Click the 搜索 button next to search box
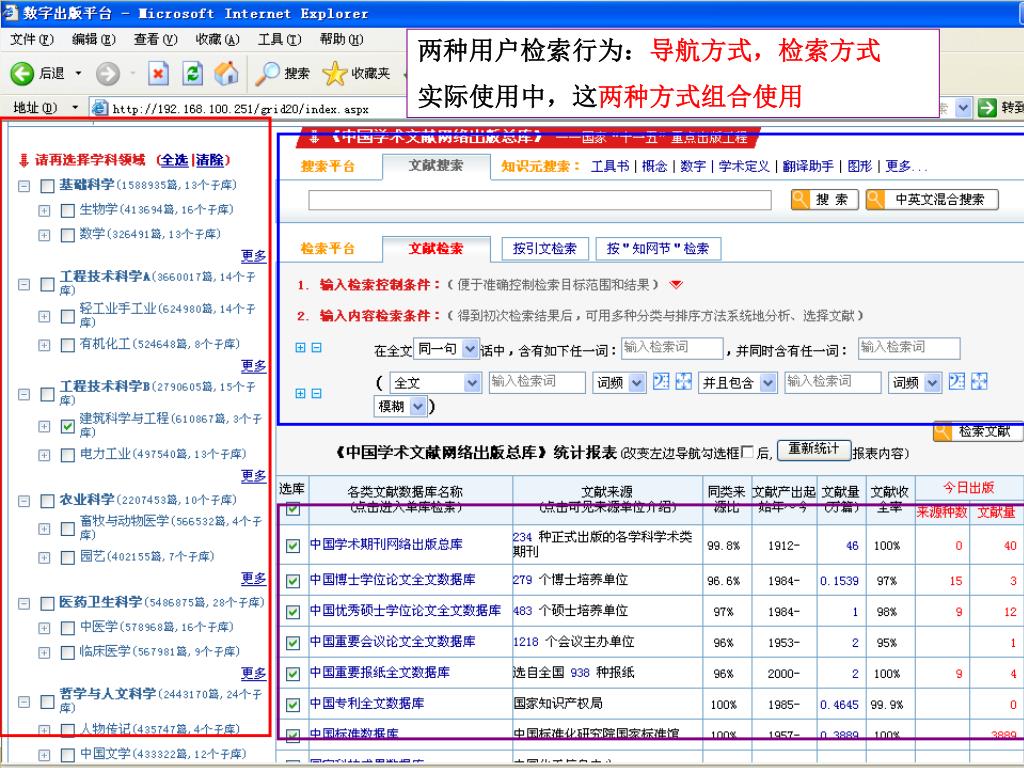Screen dimensions: 1024x768 point(824,200)
